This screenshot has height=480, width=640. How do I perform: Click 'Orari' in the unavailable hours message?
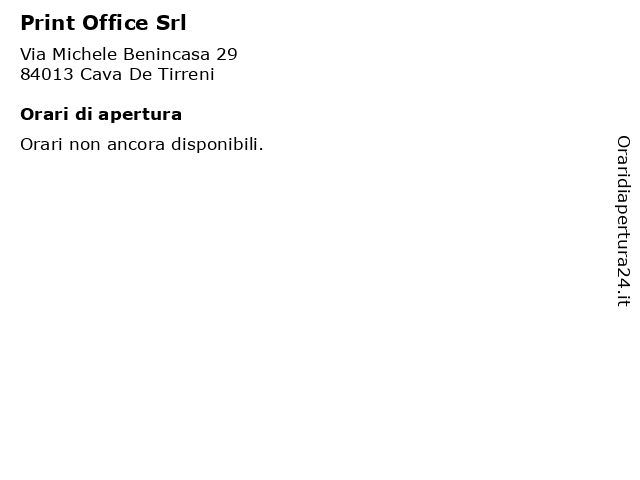(42, 144)
